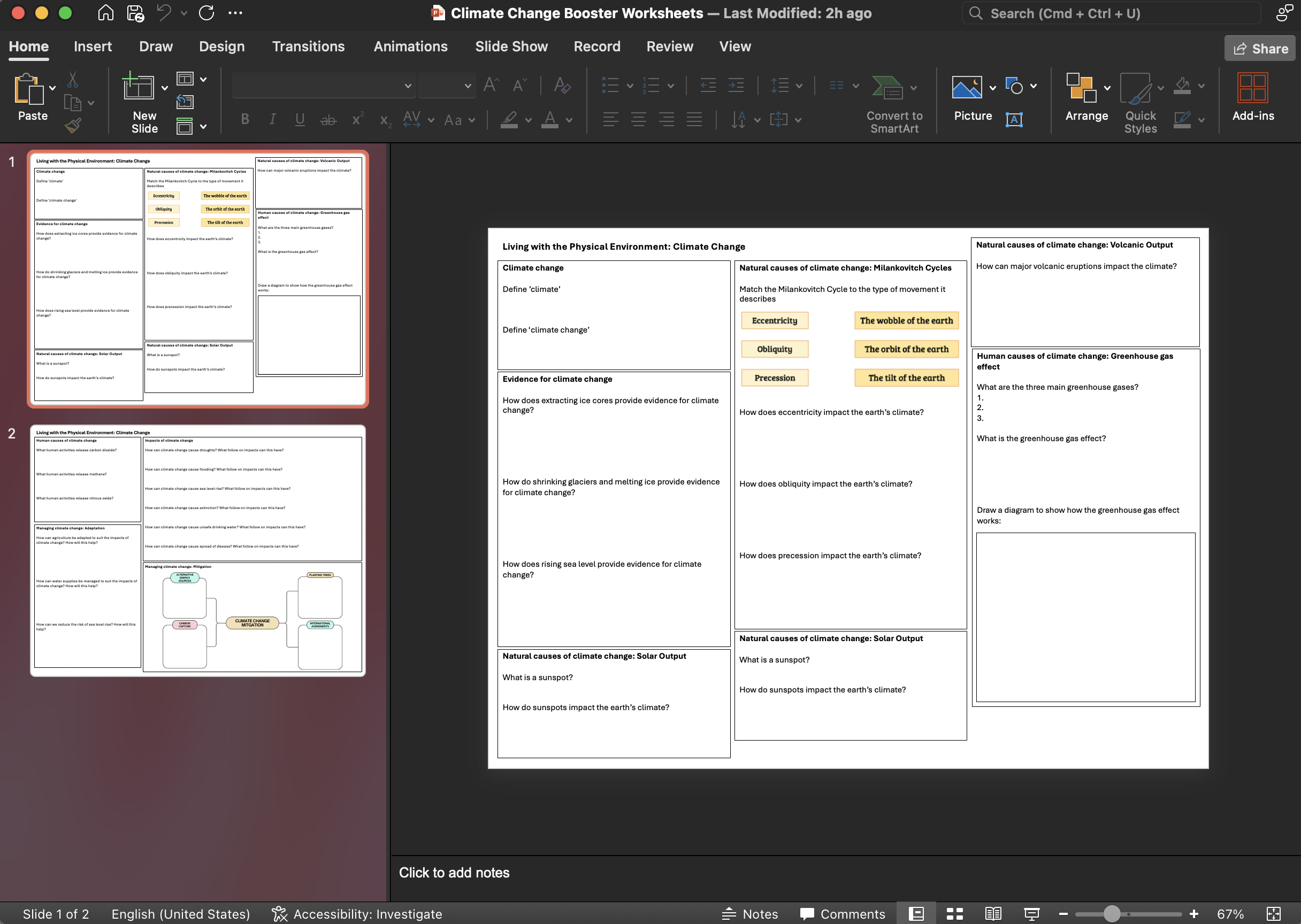Click Accessibility: Investigate in status bar
This screenshot has height=924, width=1301.
357,914
